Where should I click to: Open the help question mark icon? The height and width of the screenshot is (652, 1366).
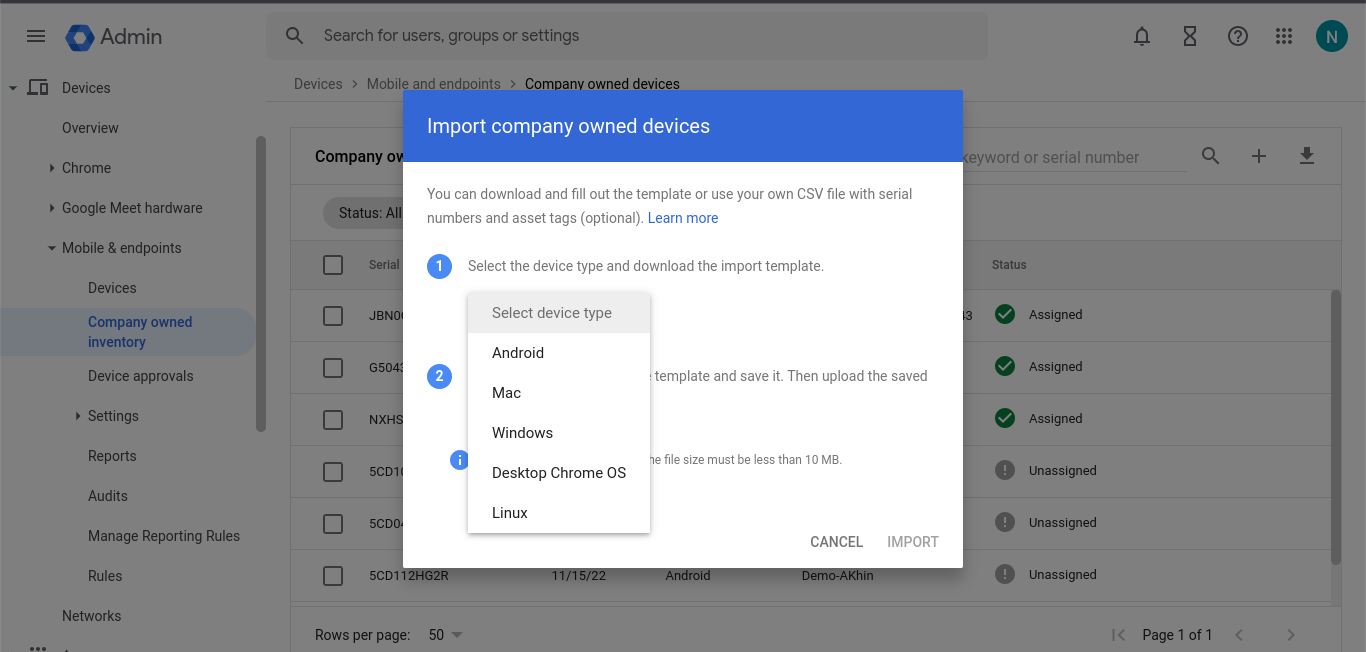tap(1238, 36)
